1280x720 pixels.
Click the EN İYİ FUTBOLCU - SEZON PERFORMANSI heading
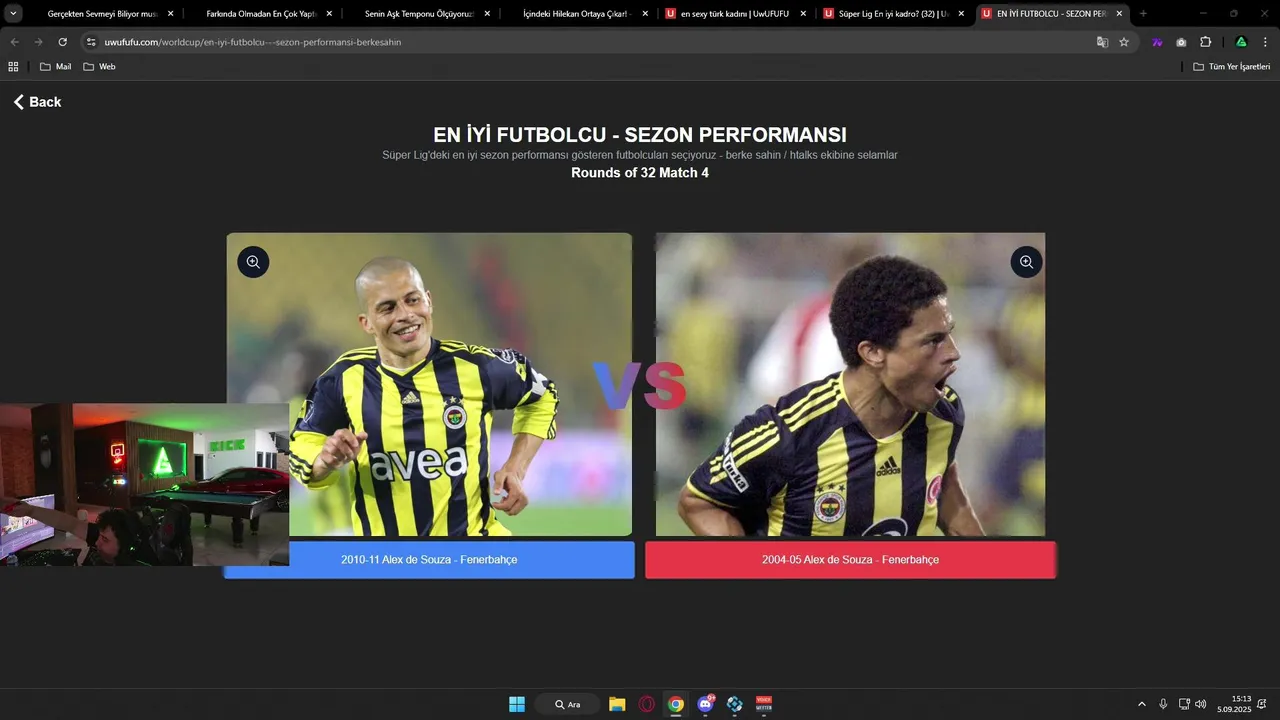click(x=640, y=135)
